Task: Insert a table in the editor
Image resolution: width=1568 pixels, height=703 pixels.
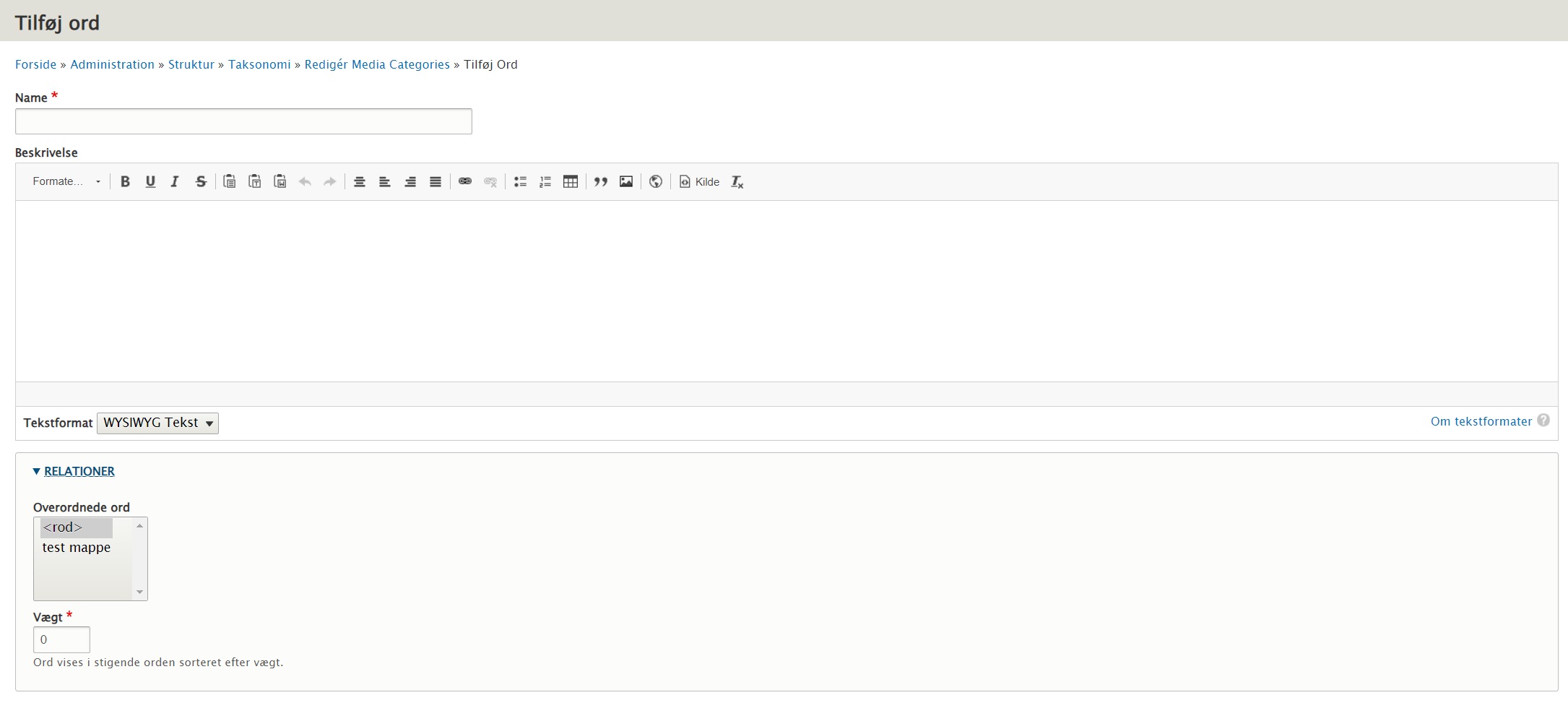Action: pos(571,181)
